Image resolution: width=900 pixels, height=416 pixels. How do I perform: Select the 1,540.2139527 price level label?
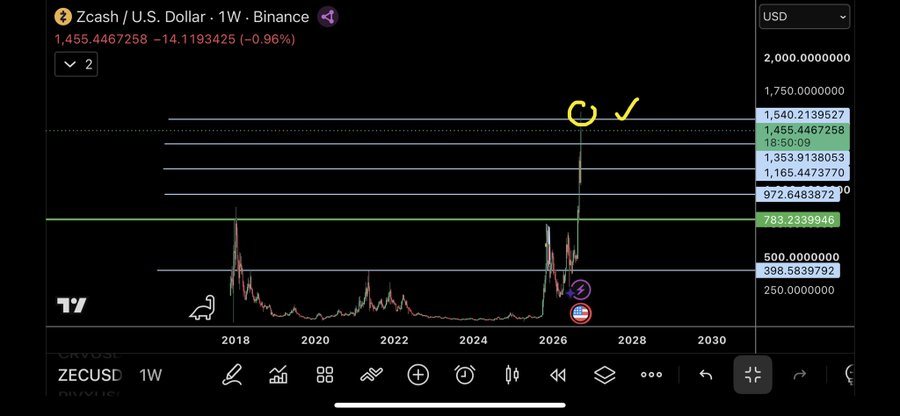pyautogui.click(x=802, y=115)
